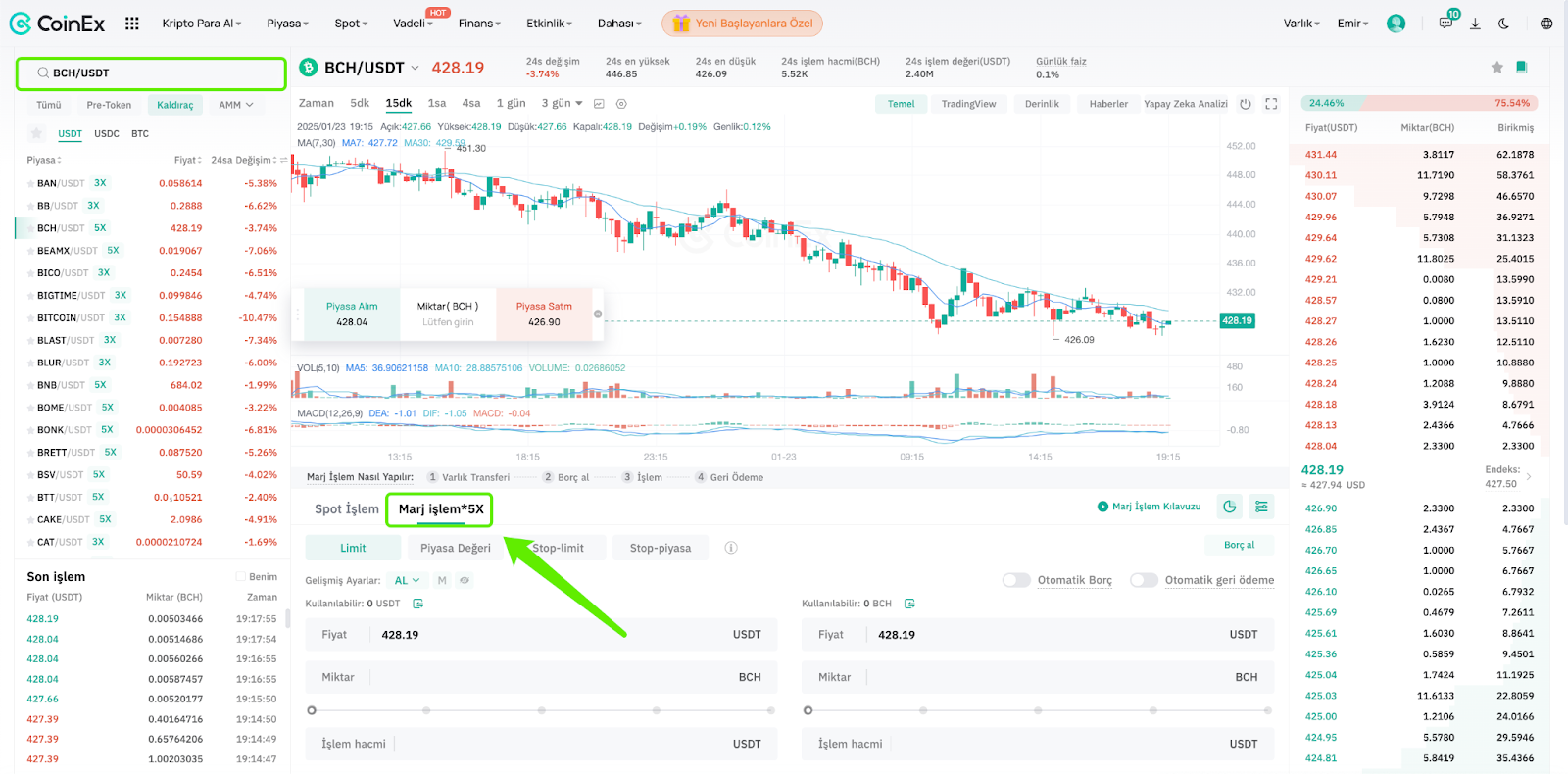Click the info icon beside Stop-piyasa

pos(731,548)
